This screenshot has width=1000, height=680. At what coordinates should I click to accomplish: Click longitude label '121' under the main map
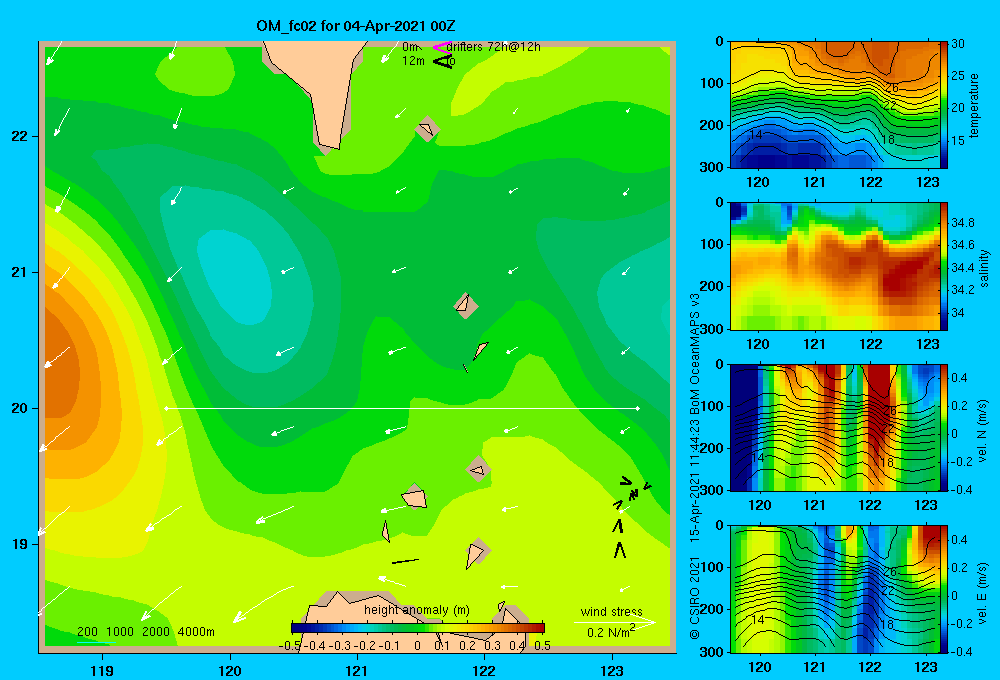[x=357, y=670]
